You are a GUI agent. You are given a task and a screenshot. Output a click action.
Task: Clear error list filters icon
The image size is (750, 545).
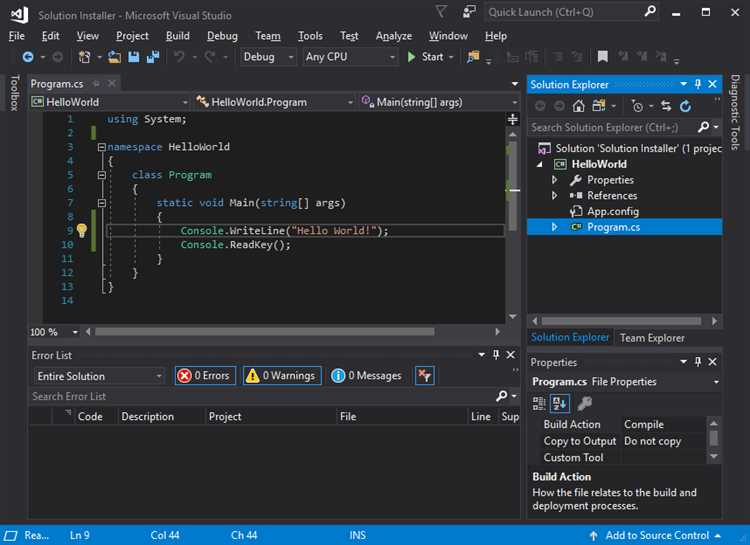point(425,376)
